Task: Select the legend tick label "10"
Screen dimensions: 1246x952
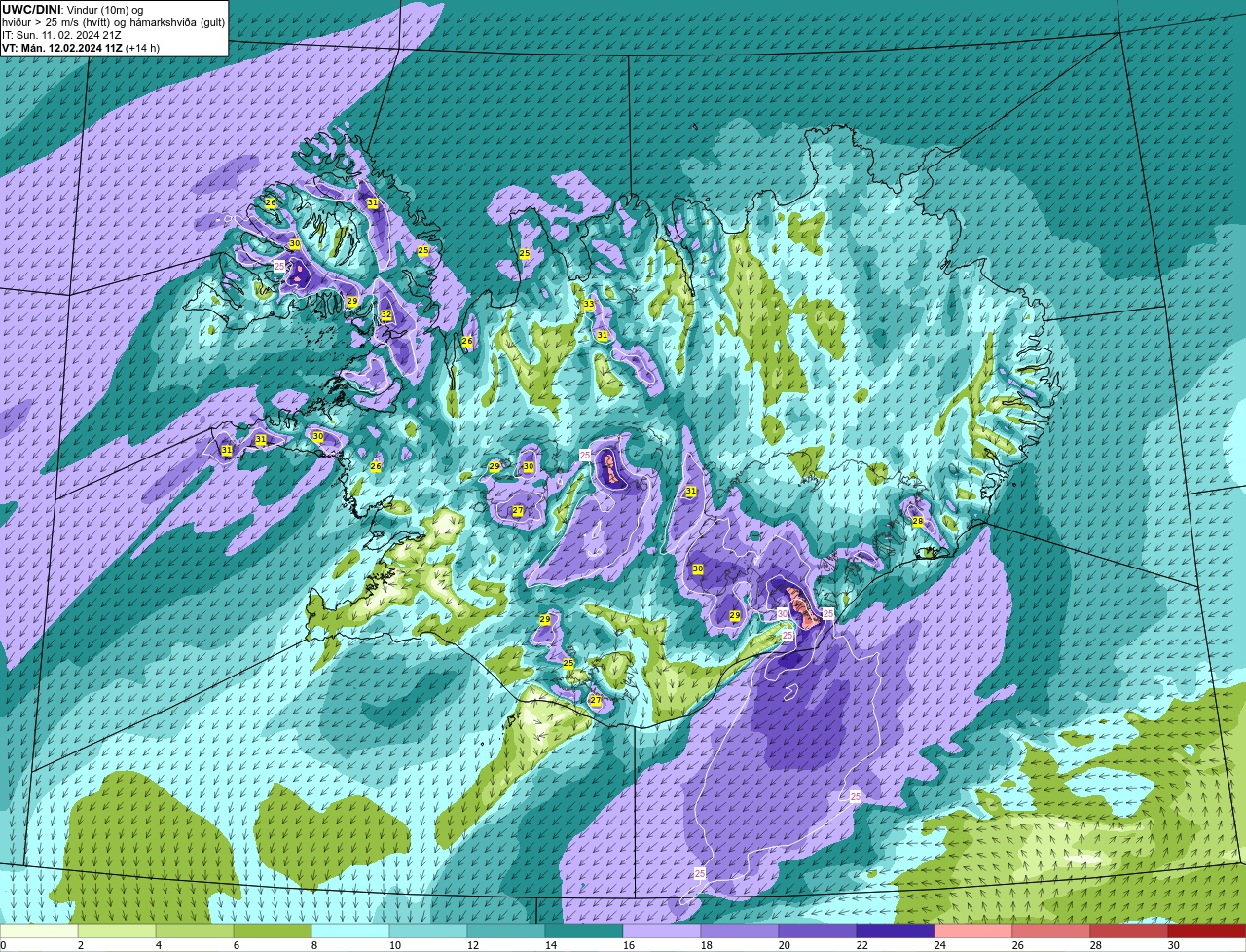Action: 395,945
